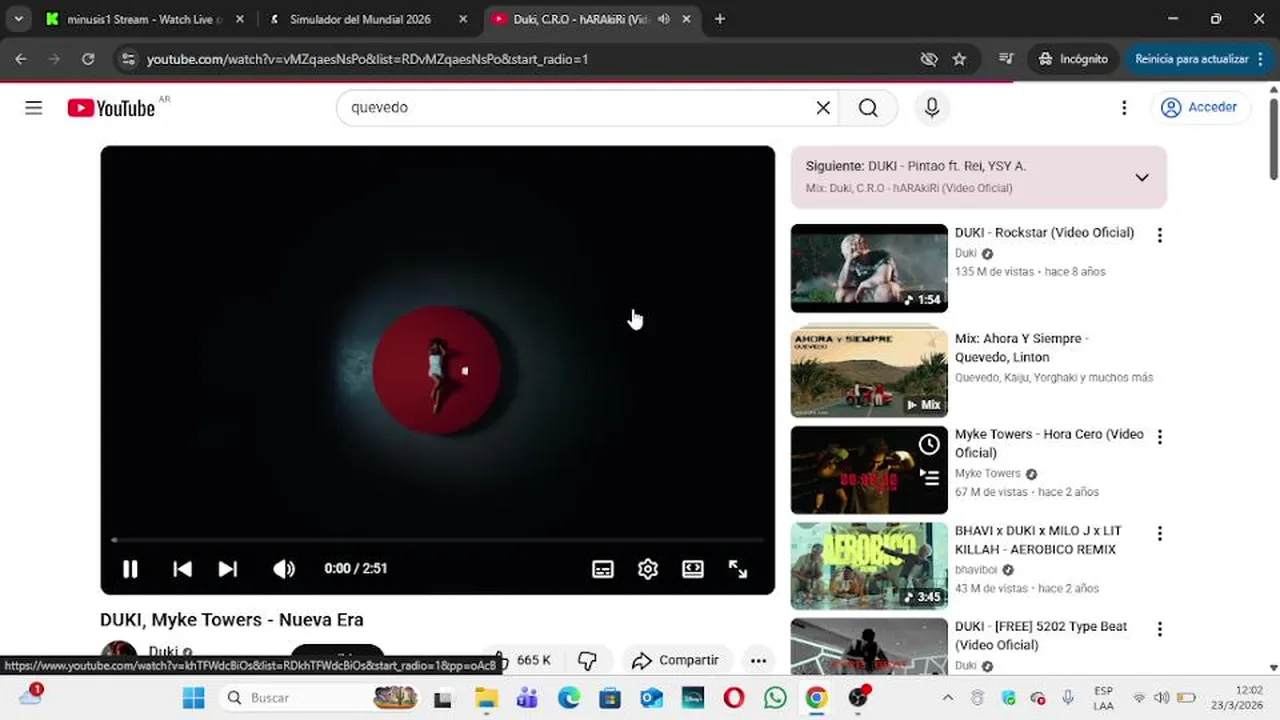Click video title DUKI, Myke Towers - Nueva Era
1280x720 pixels.
[232, 620]
